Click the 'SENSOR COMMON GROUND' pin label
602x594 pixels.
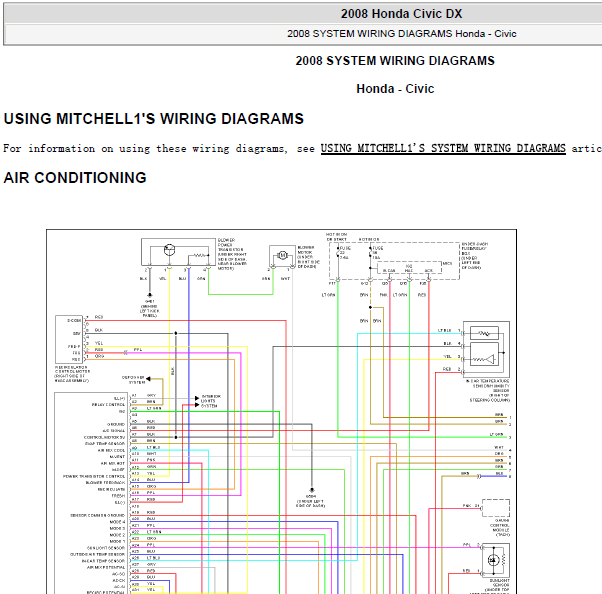pos(98,515)
